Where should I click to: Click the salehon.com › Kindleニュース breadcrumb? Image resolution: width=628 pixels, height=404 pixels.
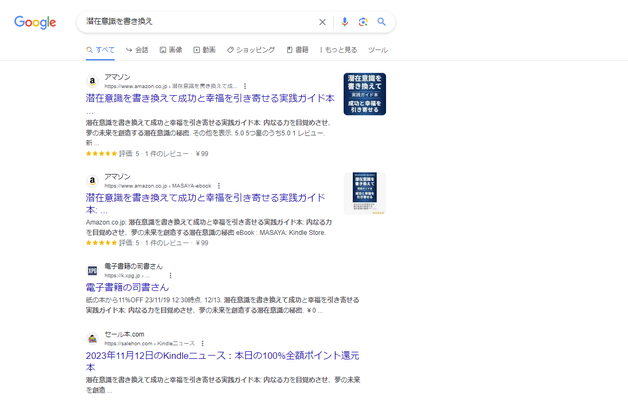[x=149, y=344]
